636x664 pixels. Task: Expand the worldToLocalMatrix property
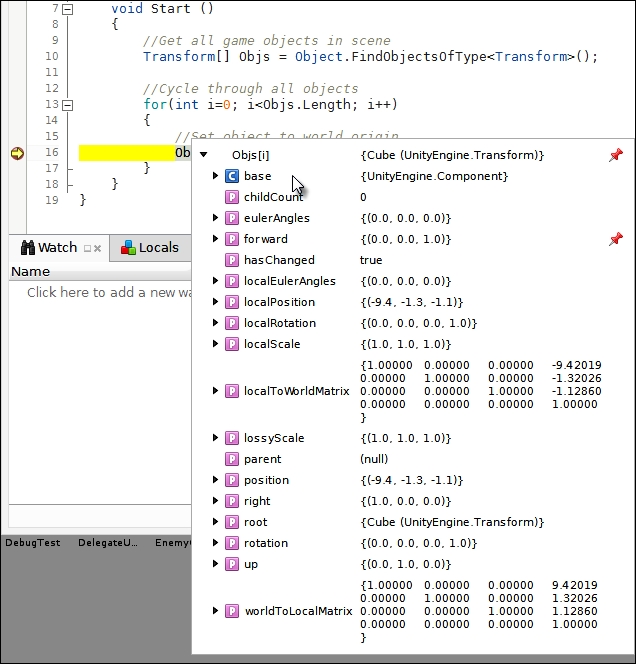215,611
